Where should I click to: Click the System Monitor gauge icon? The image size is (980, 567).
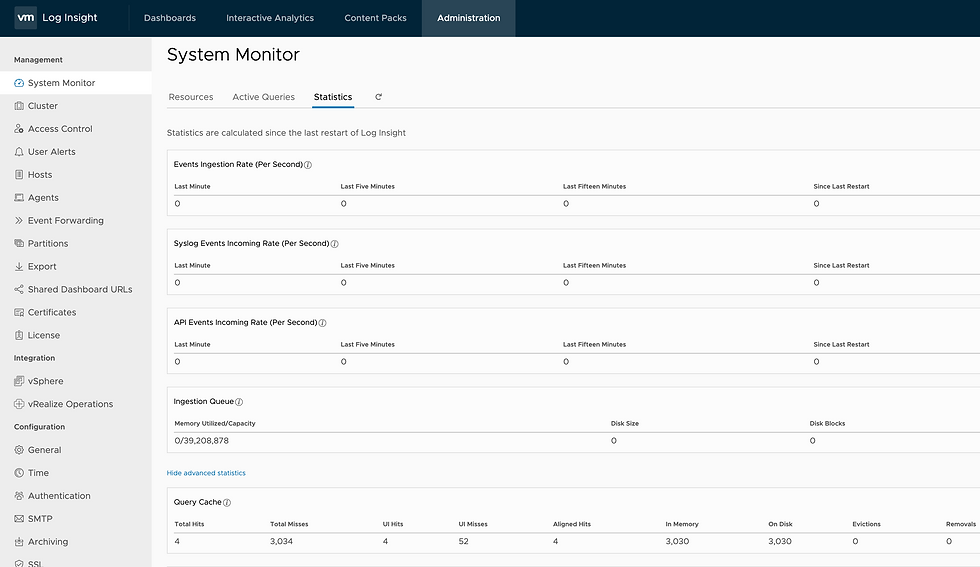(x=19, y=83)
